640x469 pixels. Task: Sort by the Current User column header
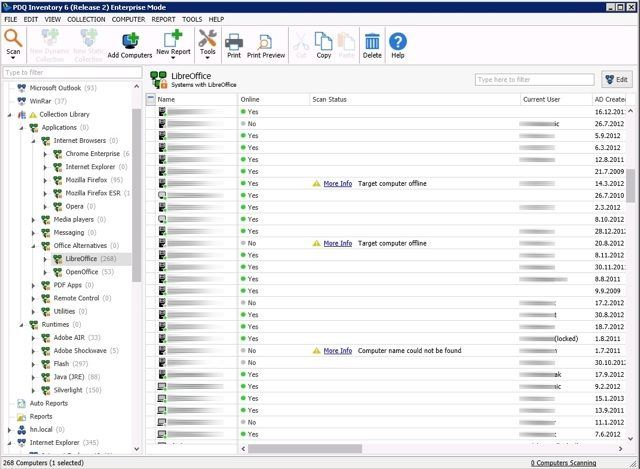click(556, 99)
